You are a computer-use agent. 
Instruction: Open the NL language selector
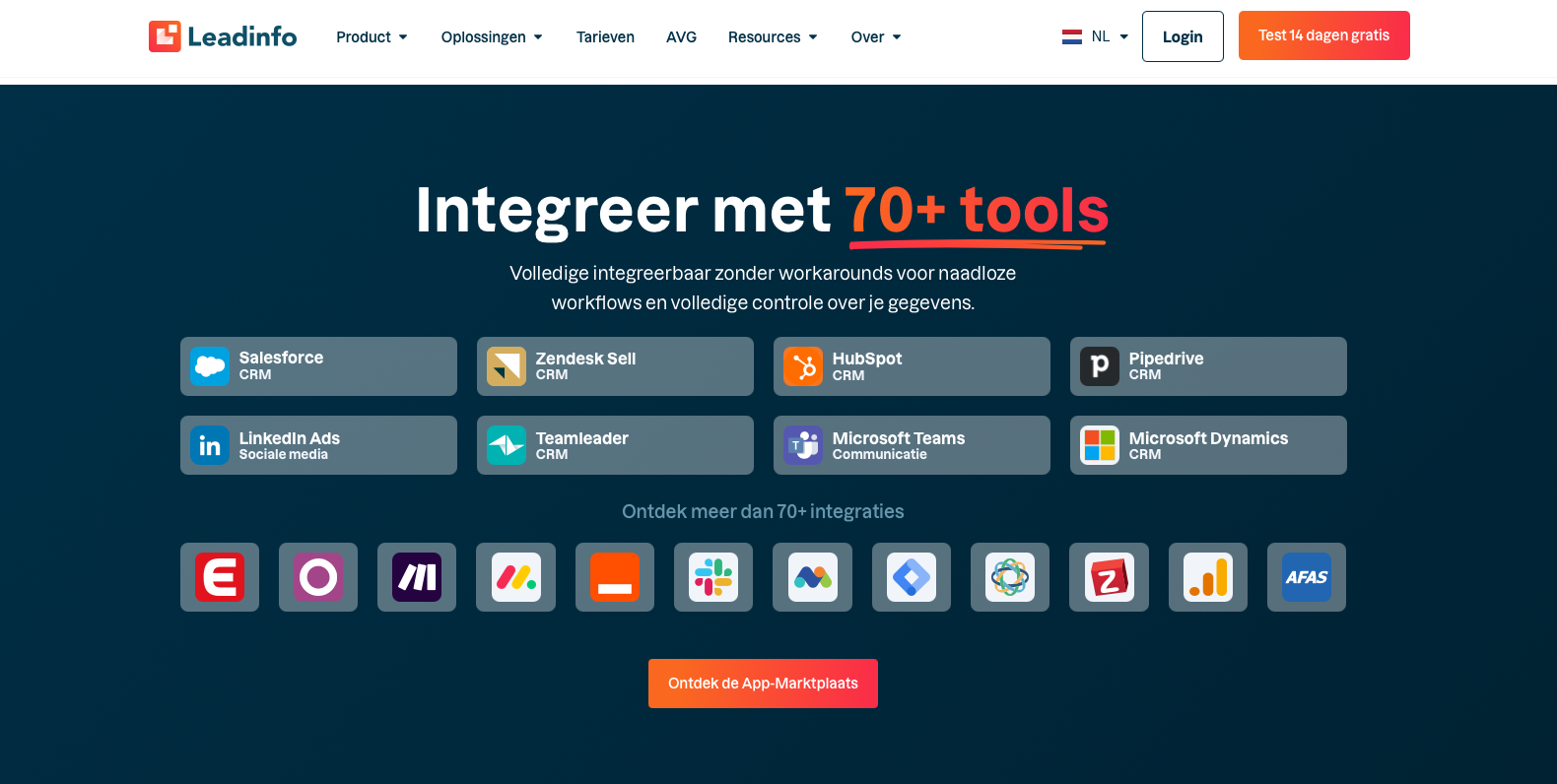1095,36
